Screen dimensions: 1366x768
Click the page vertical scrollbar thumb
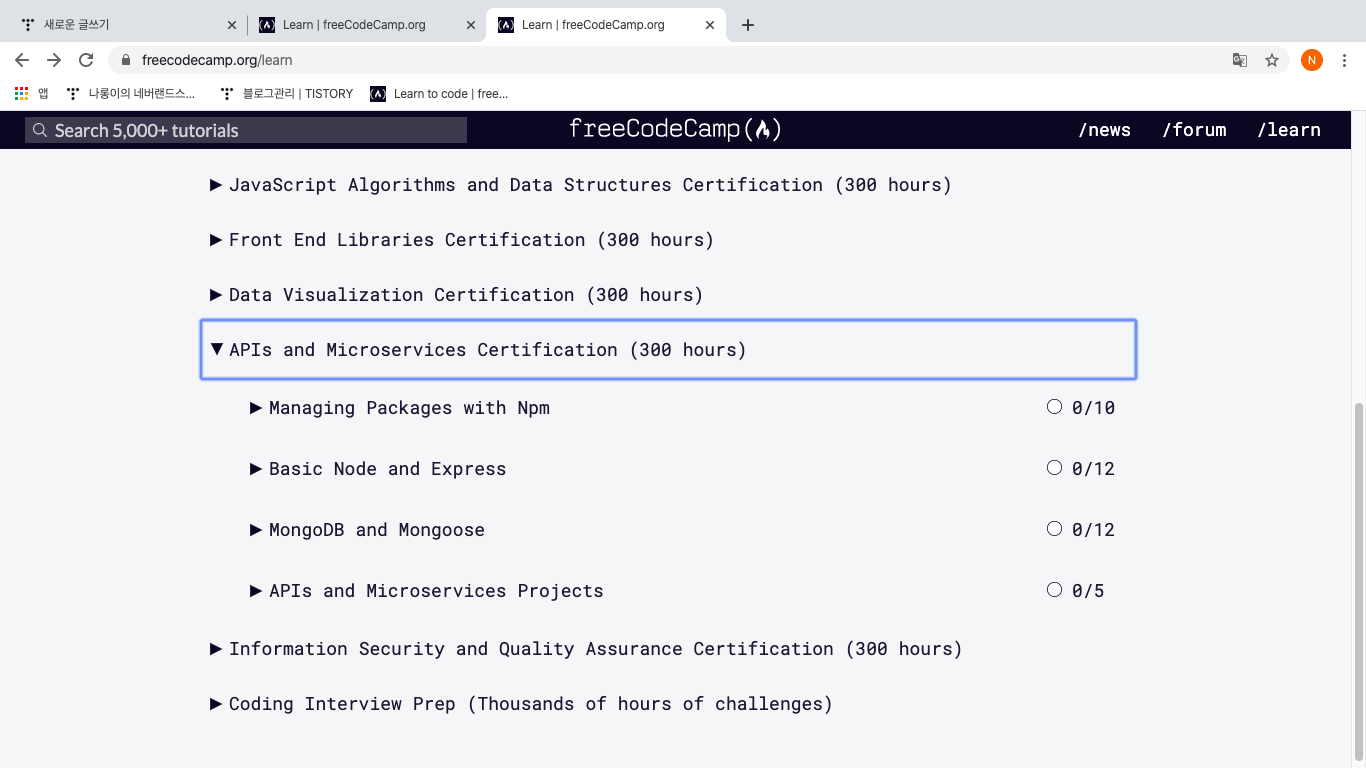coord(1358,581)
